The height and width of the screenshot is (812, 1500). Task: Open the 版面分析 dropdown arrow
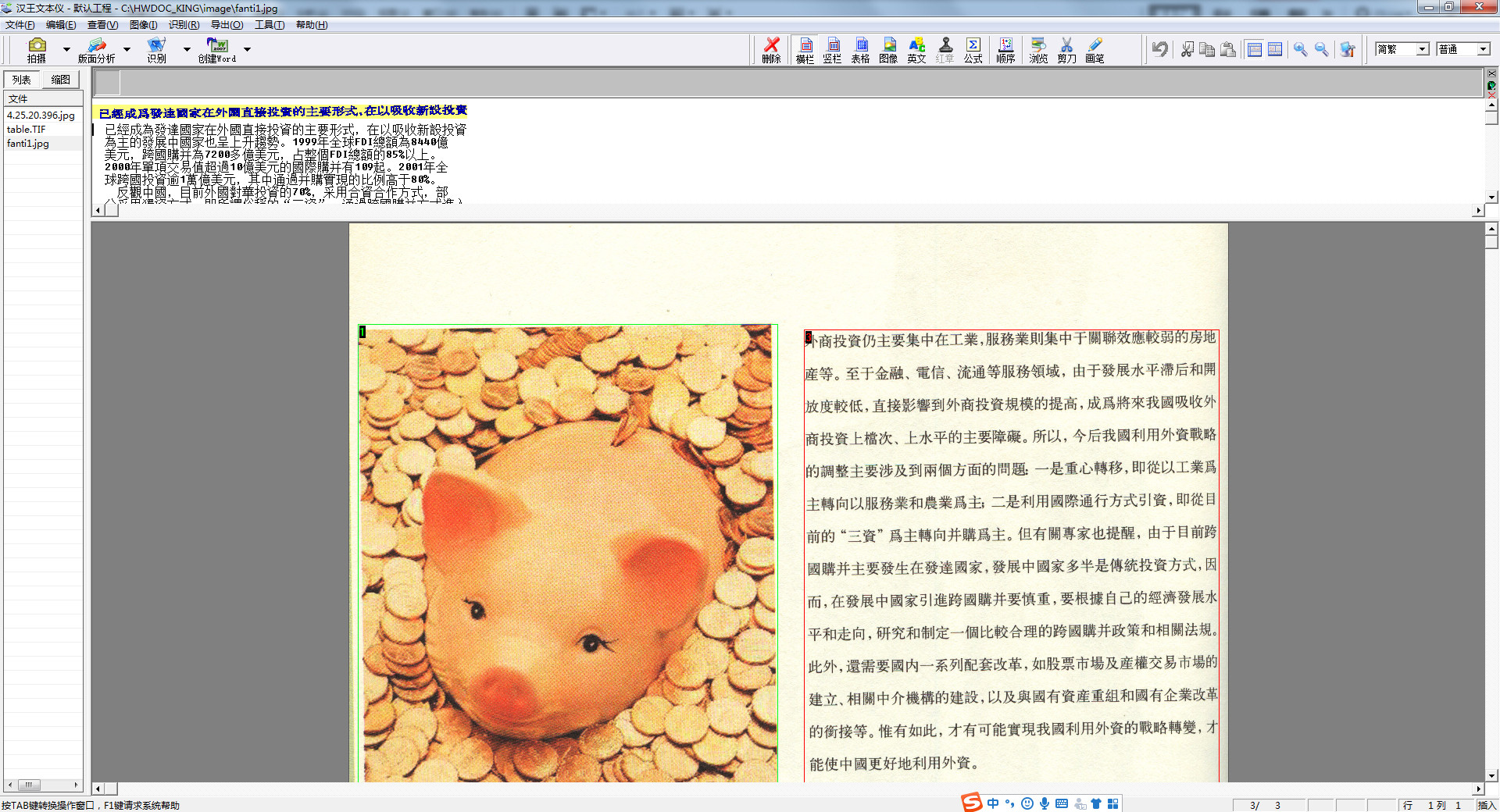coord(127,49)
